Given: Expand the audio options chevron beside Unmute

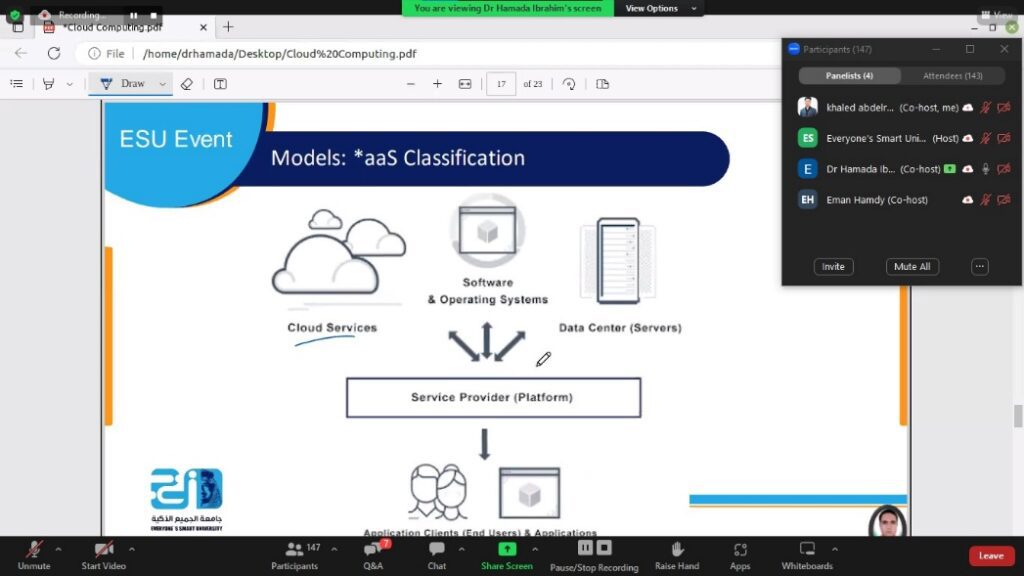Looking at the screenshot, I should click(x=58, y=549).
